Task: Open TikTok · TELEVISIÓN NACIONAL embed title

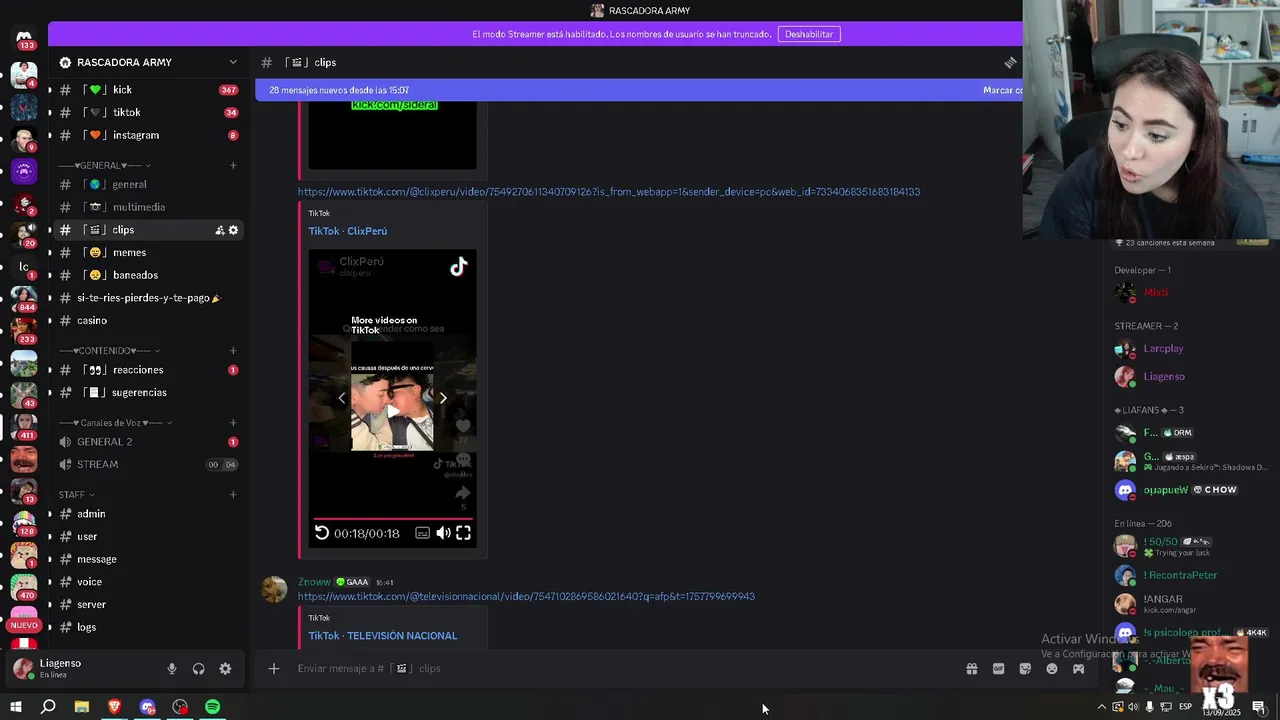Action: pos(383,636)
